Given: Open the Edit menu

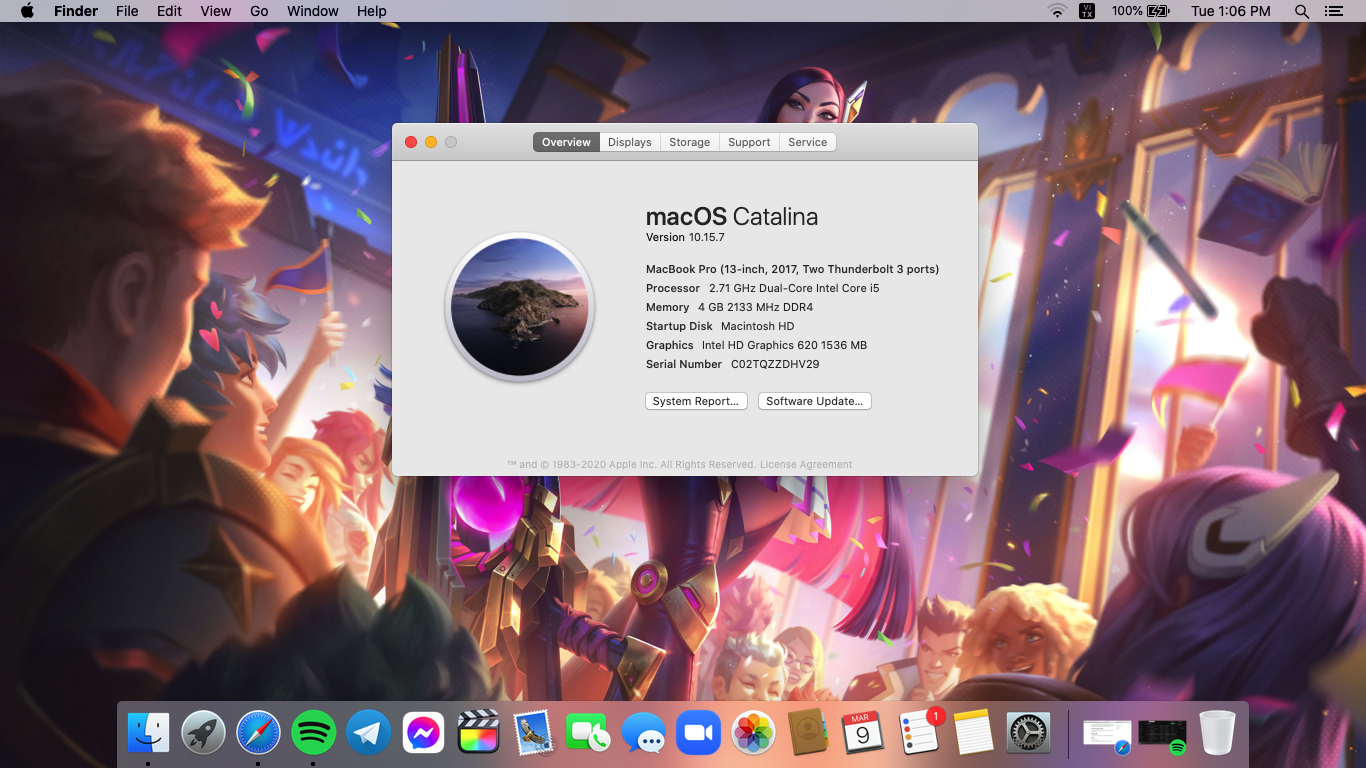Looking at the screenshot, I should [169, 11].
